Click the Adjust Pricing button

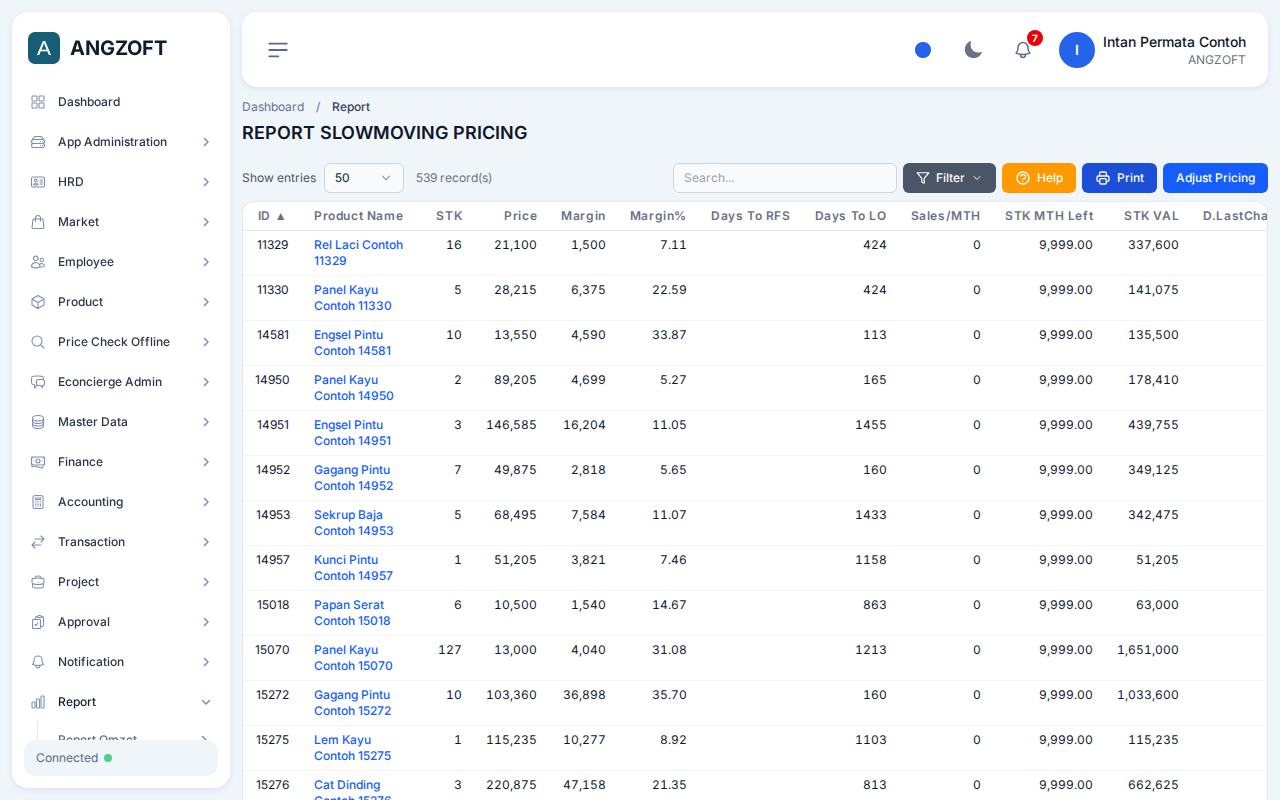(x=1215, y=178)
